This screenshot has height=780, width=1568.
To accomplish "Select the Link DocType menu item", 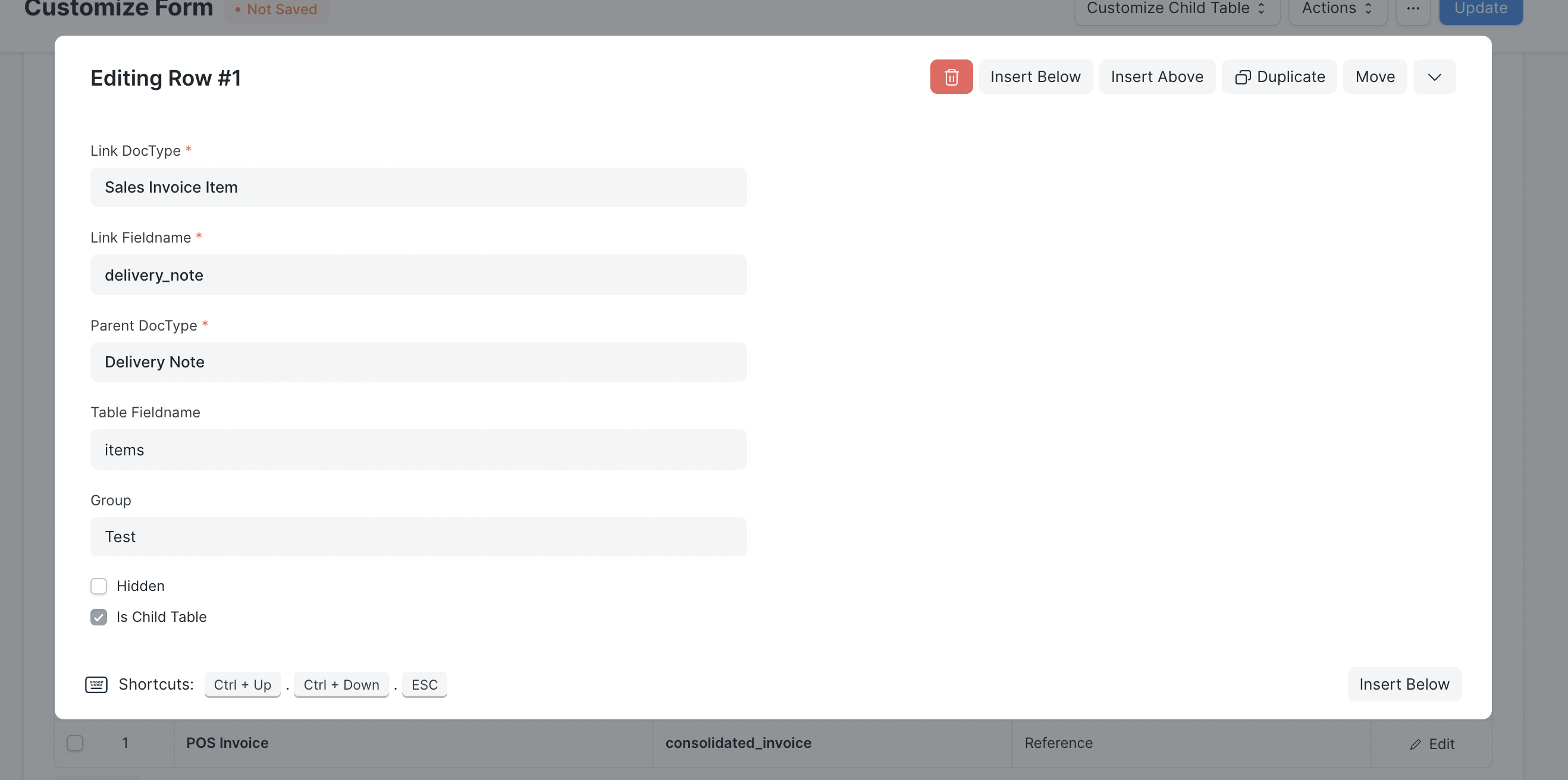I will tap(418, 186).
